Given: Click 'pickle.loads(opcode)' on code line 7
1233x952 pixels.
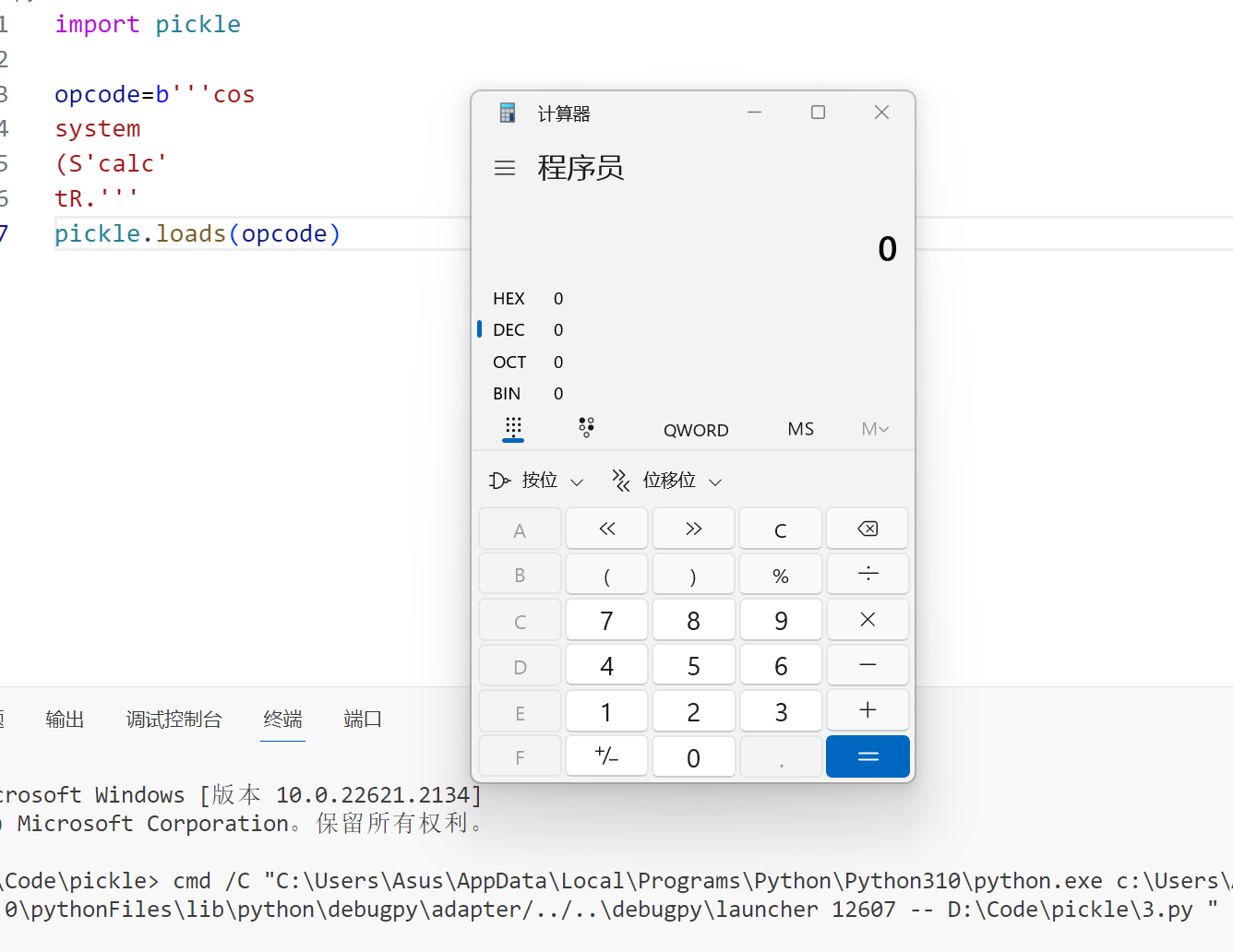Looking at the screenshot, I should click(x=198, y=233).
